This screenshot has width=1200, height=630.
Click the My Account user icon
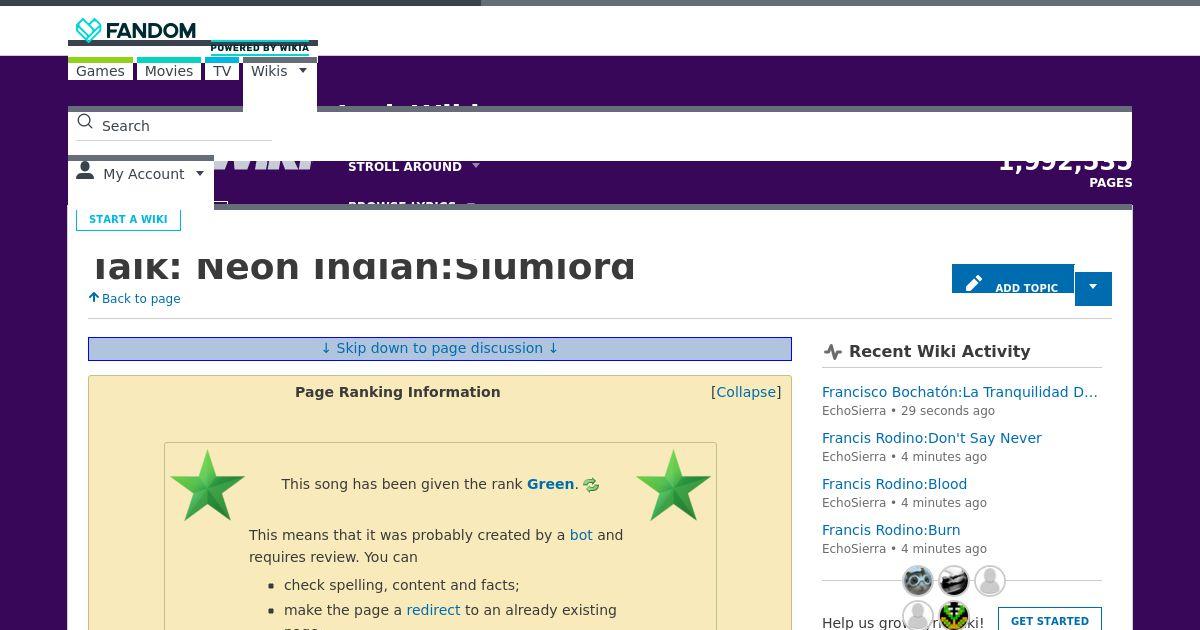85,171
